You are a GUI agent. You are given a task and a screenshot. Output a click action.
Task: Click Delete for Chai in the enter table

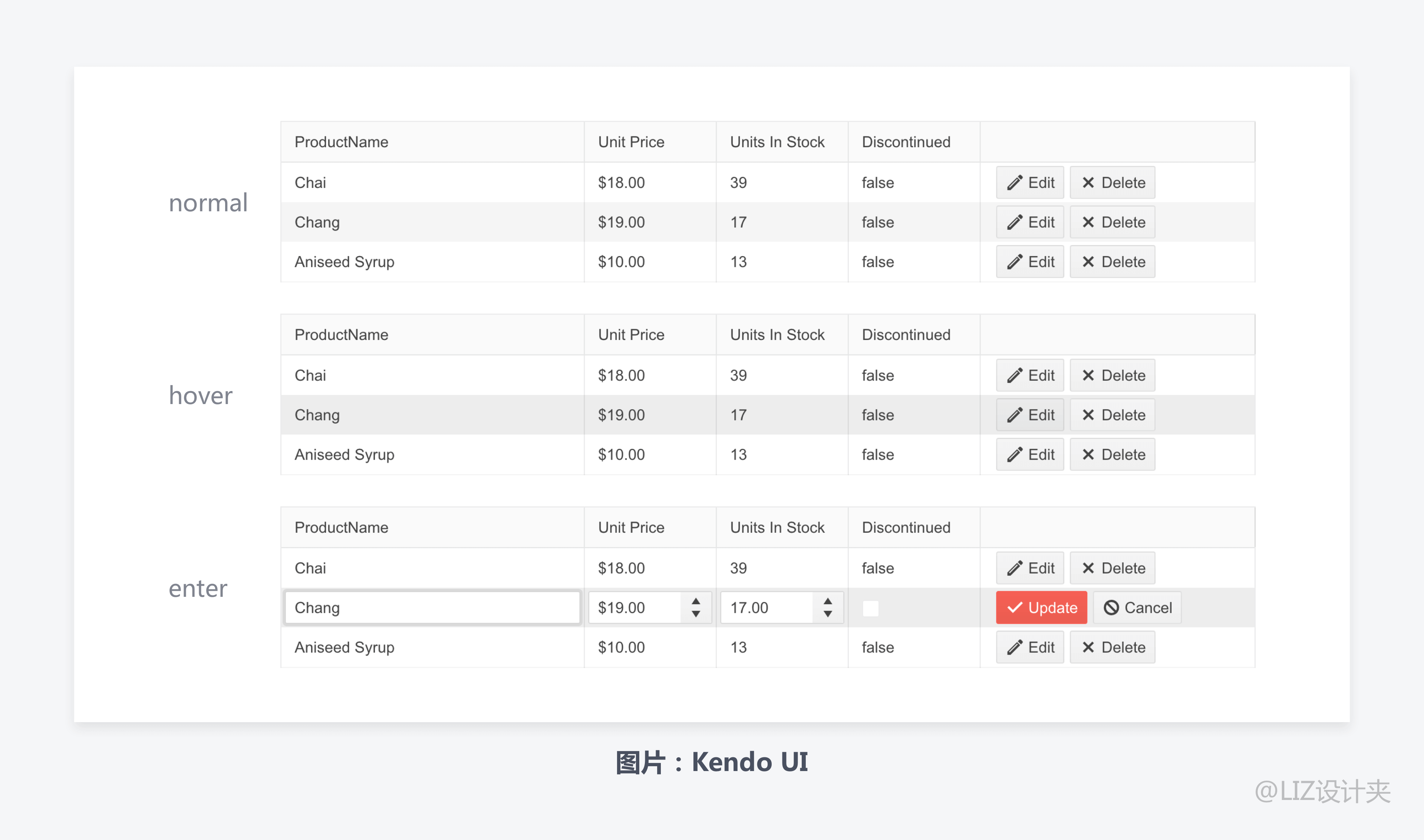click(x=1112, y=568)
